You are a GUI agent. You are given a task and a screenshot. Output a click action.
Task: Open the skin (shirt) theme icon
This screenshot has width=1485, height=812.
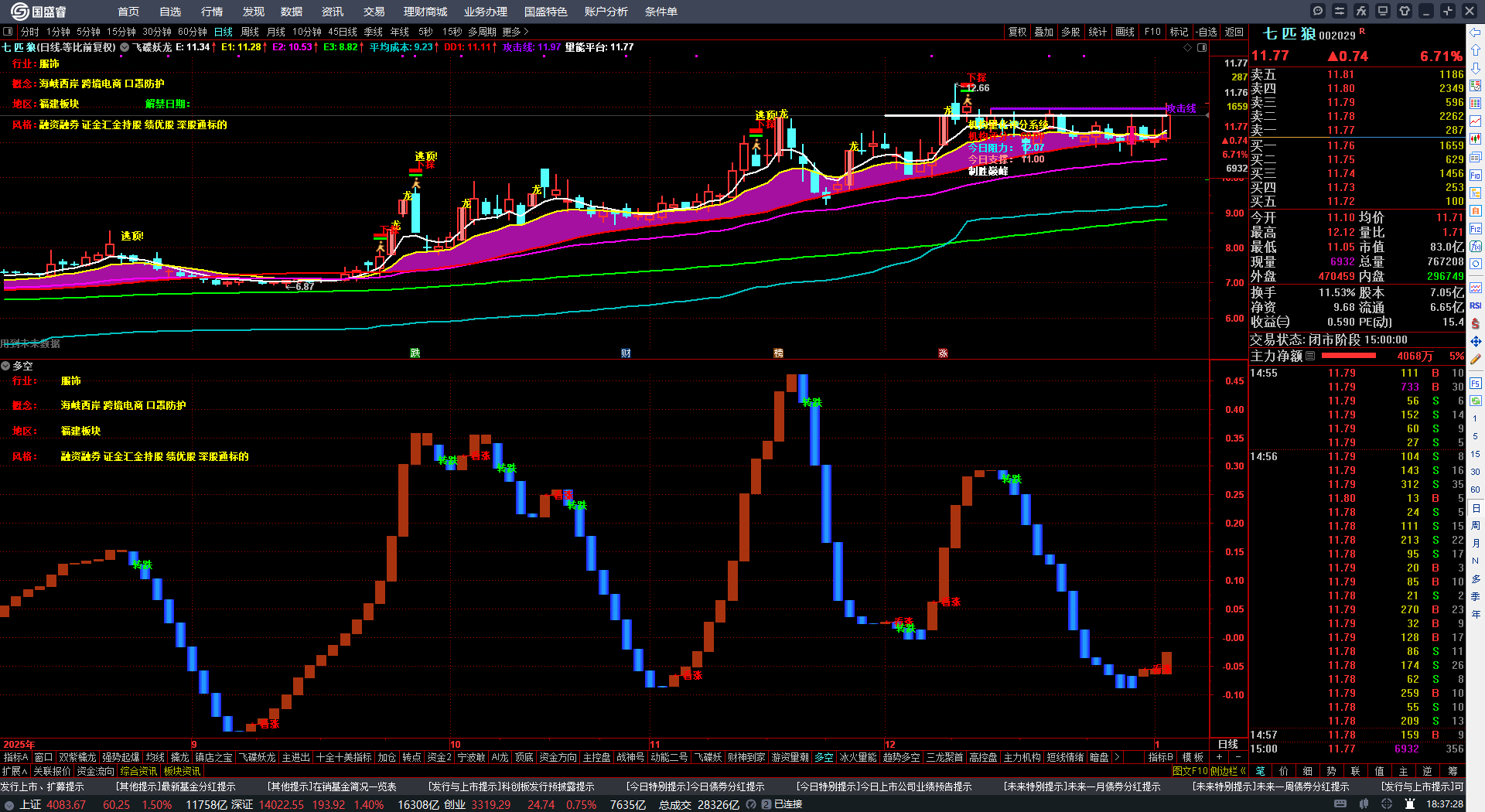pos(1405,11)
